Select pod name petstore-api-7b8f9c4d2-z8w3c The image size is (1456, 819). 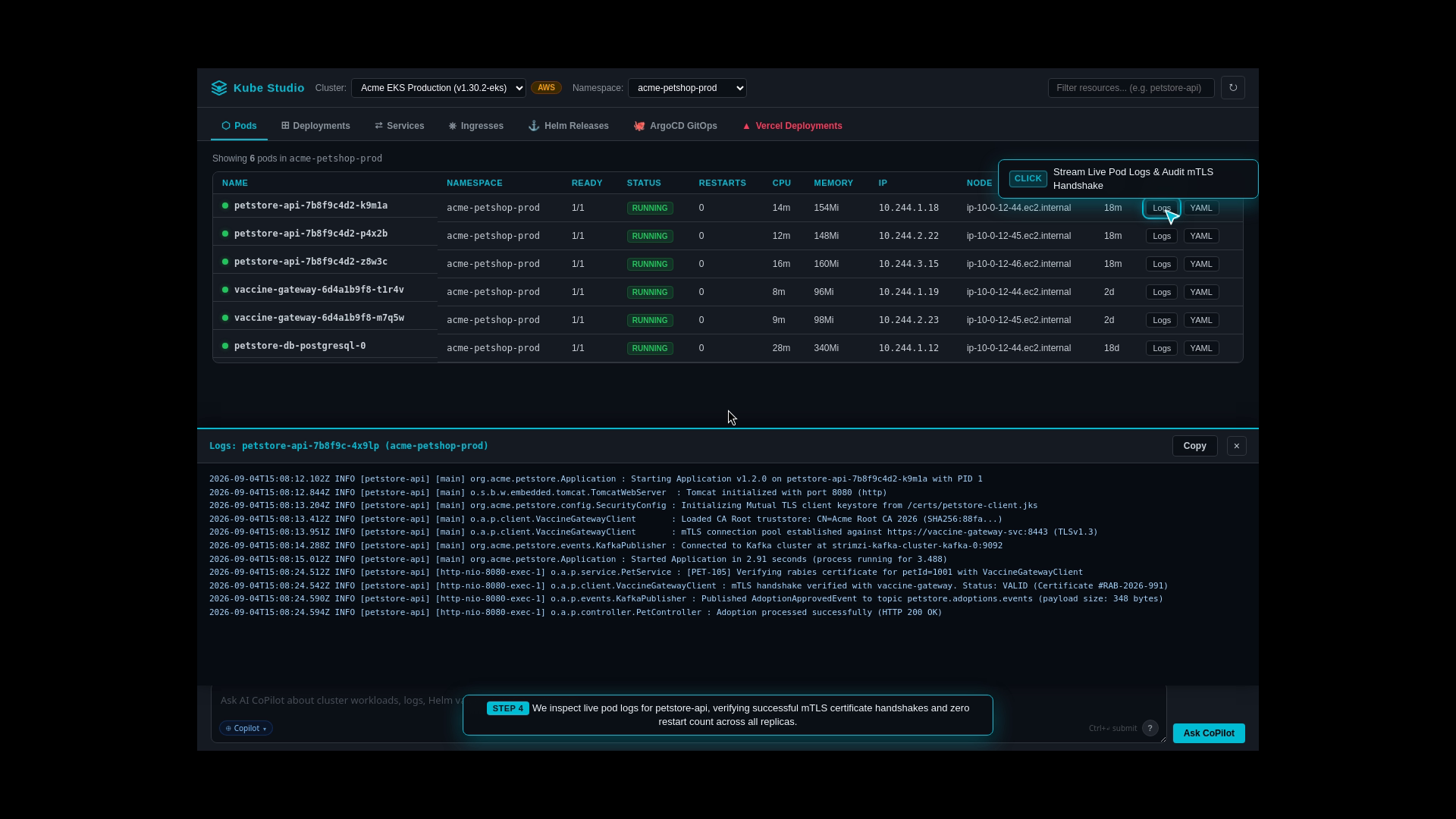pos(311,262)
